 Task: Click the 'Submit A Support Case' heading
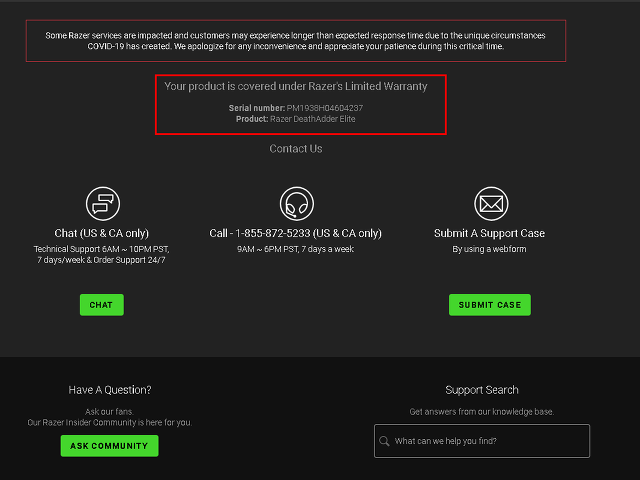pyautogui.click(x=489, y=233)
